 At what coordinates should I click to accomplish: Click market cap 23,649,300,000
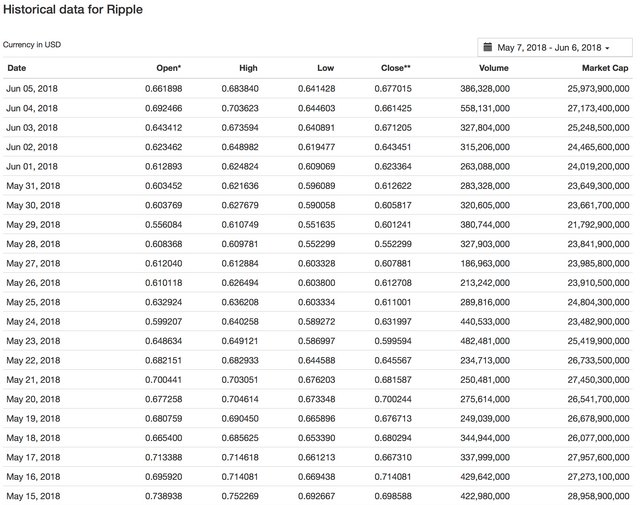(x=598, y=186)
